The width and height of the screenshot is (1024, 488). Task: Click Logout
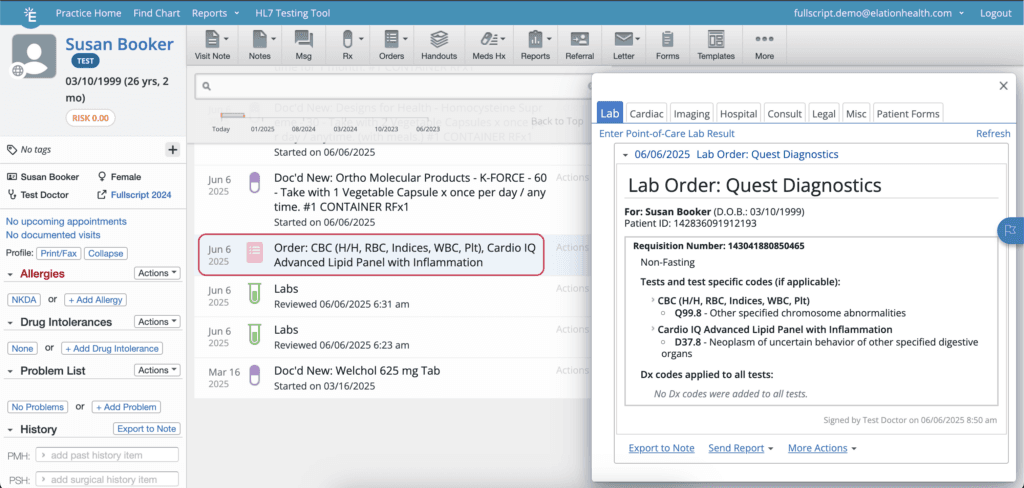coord(995,13)
